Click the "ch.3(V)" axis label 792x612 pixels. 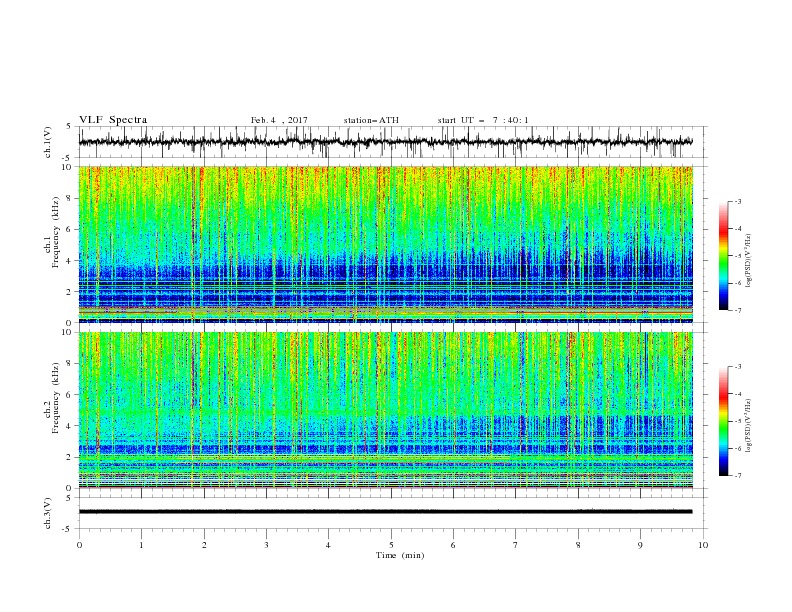(x=48, y=513)
